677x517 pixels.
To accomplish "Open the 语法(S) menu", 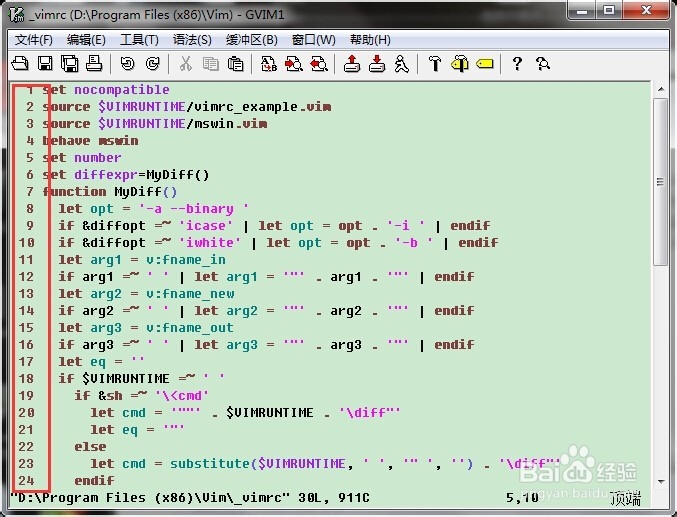I will (x=192, y=40).
